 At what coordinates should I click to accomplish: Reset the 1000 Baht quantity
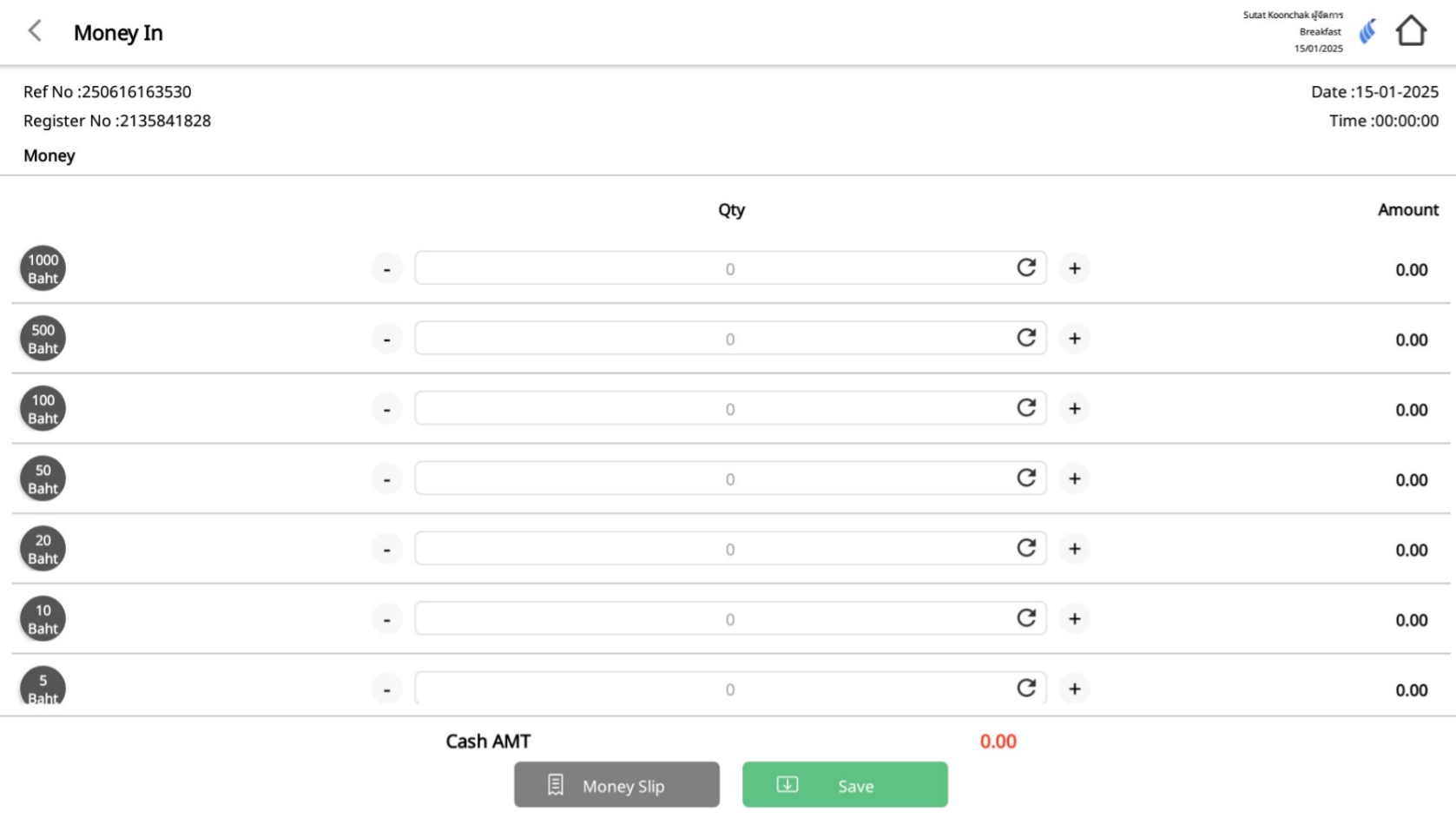point(1026,268)
